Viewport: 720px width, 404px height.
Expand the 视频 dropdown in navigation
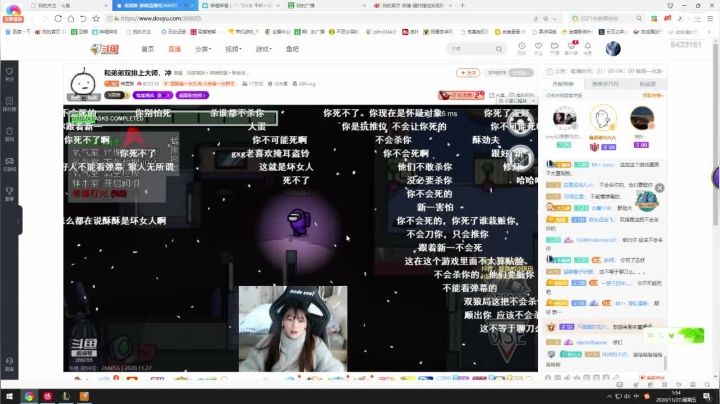(233, 49)
